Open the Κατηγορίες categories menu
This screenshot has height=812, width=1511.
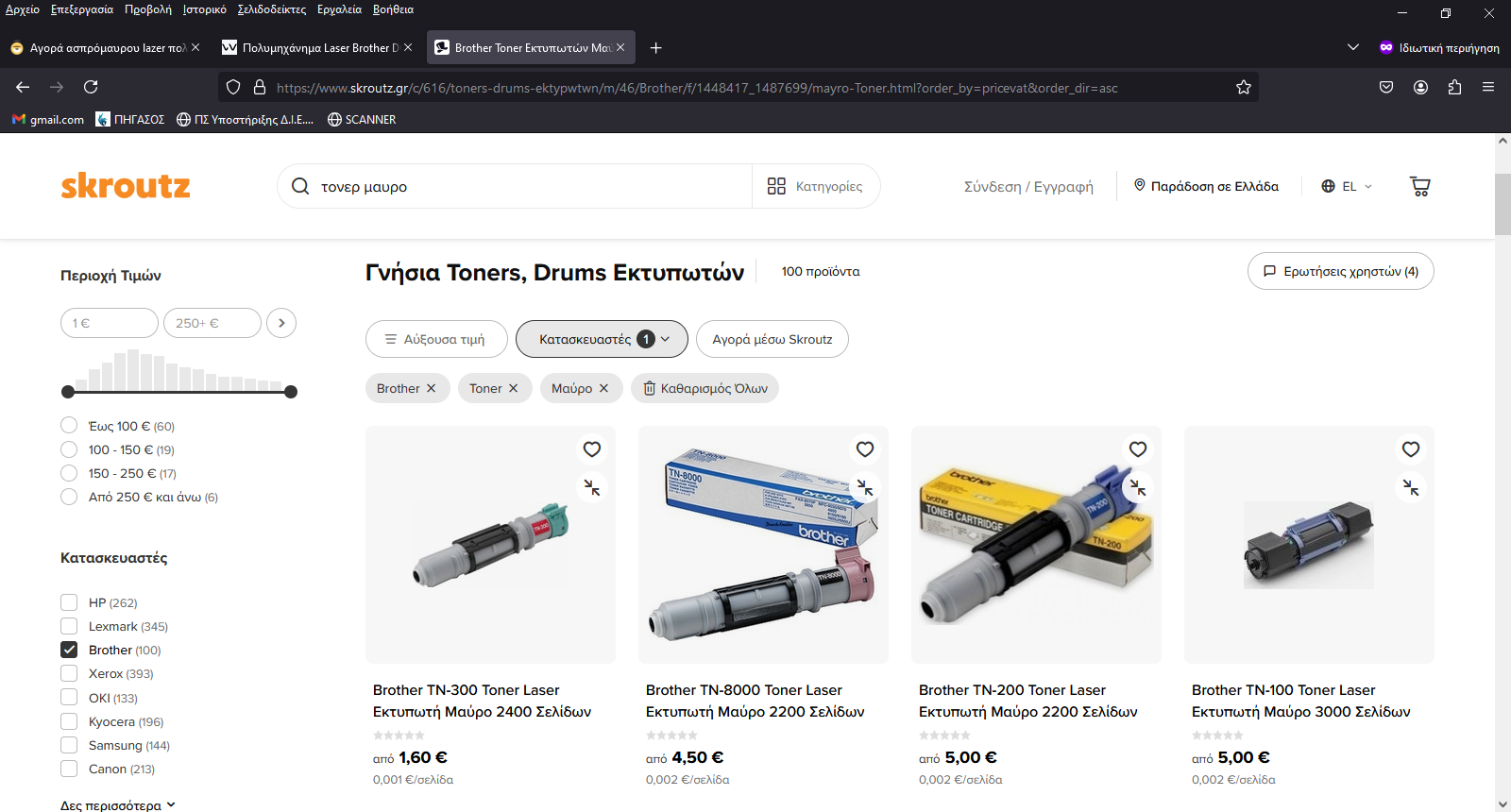tap(815, 186)
